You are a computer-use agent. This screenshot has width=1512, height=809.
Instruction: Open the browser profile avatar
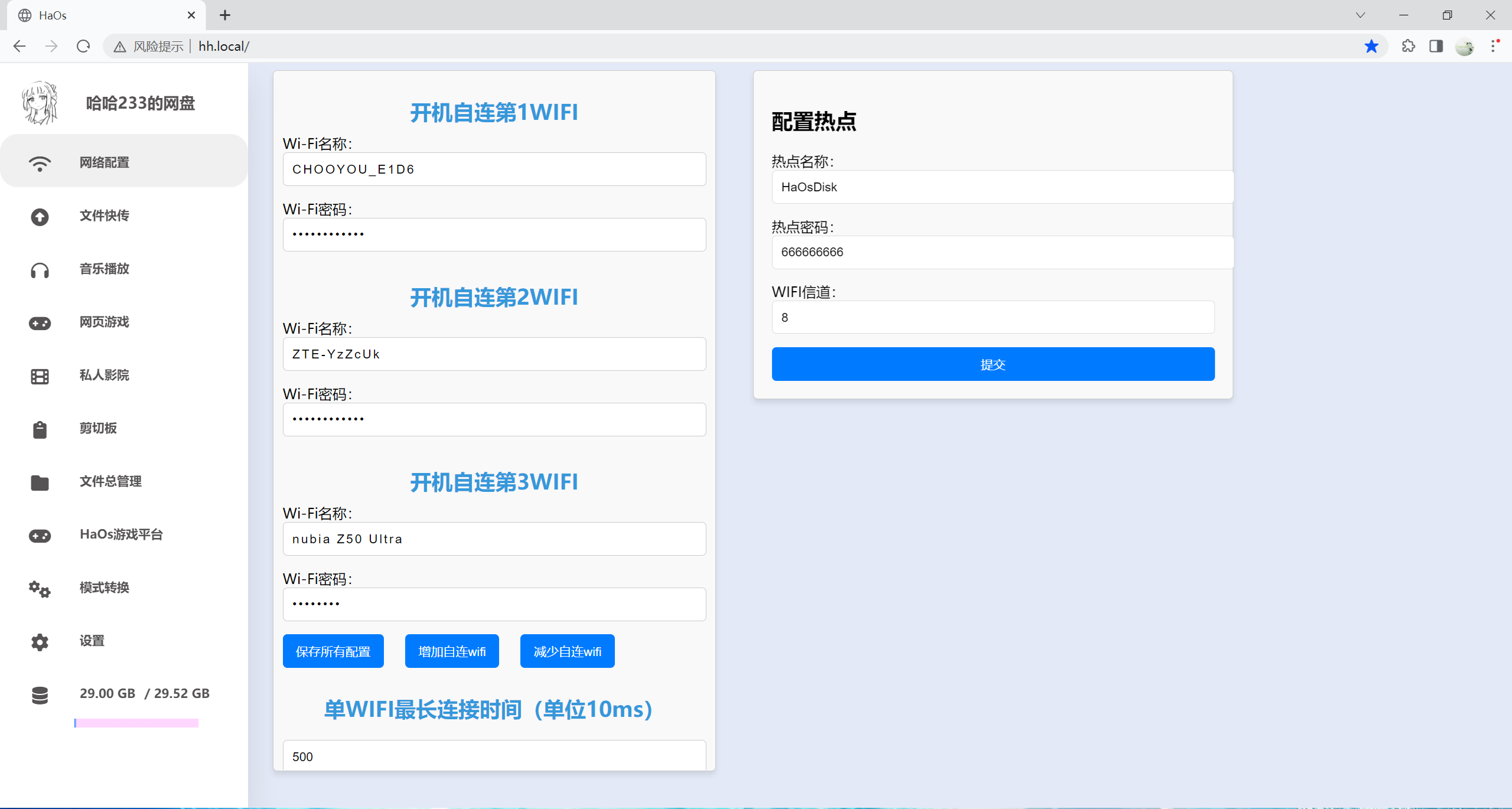1465,46
